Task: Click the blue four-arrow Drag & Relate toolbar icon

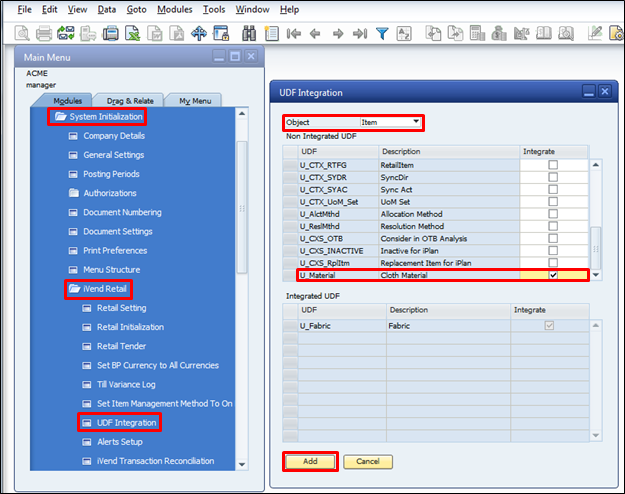Action: (x=199, y=33)
